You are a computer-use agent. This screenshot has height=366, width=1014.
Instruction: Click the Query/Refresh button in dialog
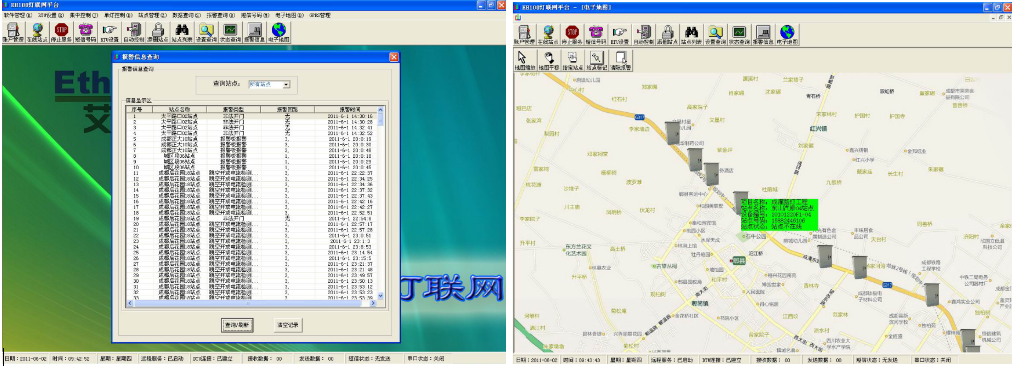coord(238,325)
